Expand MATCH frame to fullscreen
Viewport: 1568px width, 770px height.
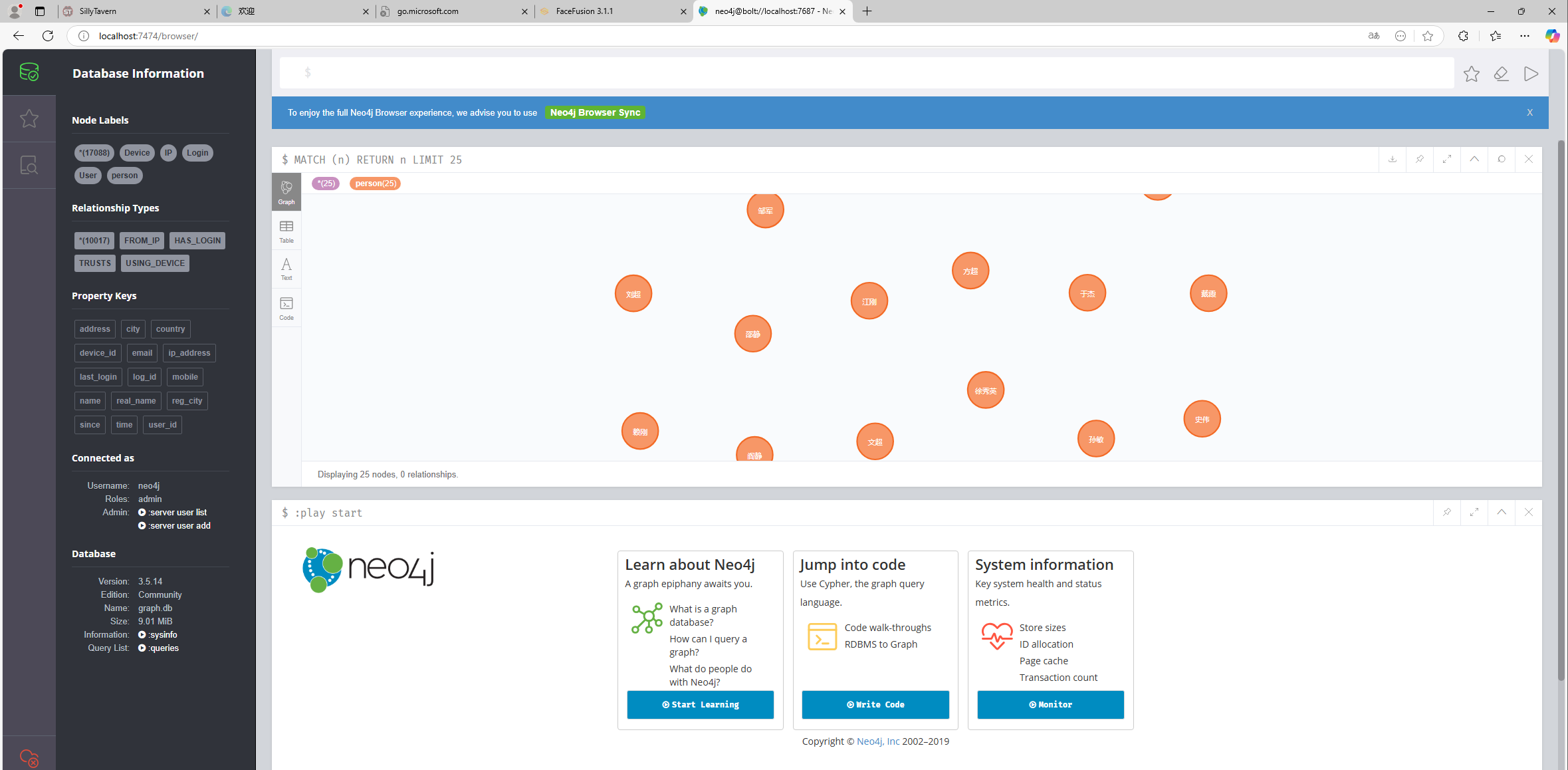click(x=1447, y=160)
